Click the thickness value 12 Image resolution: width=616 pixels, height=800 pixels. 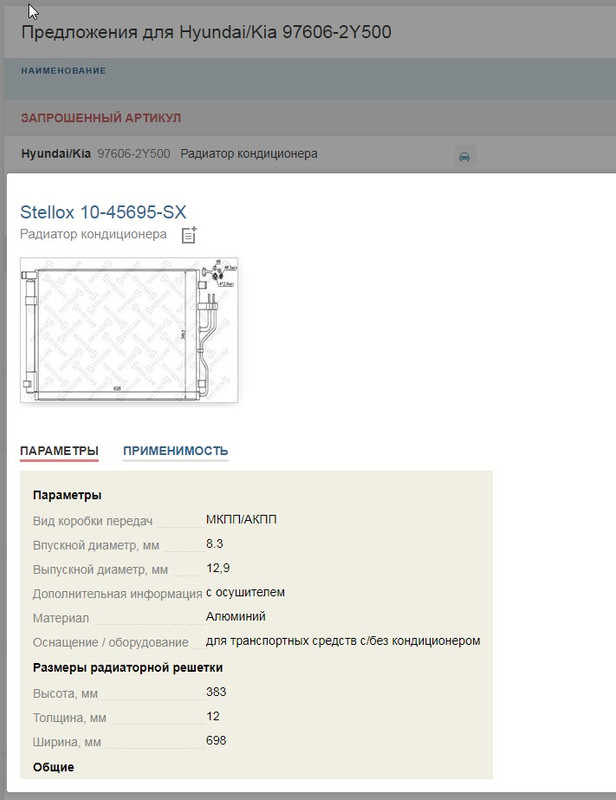(x=213, y=716)
